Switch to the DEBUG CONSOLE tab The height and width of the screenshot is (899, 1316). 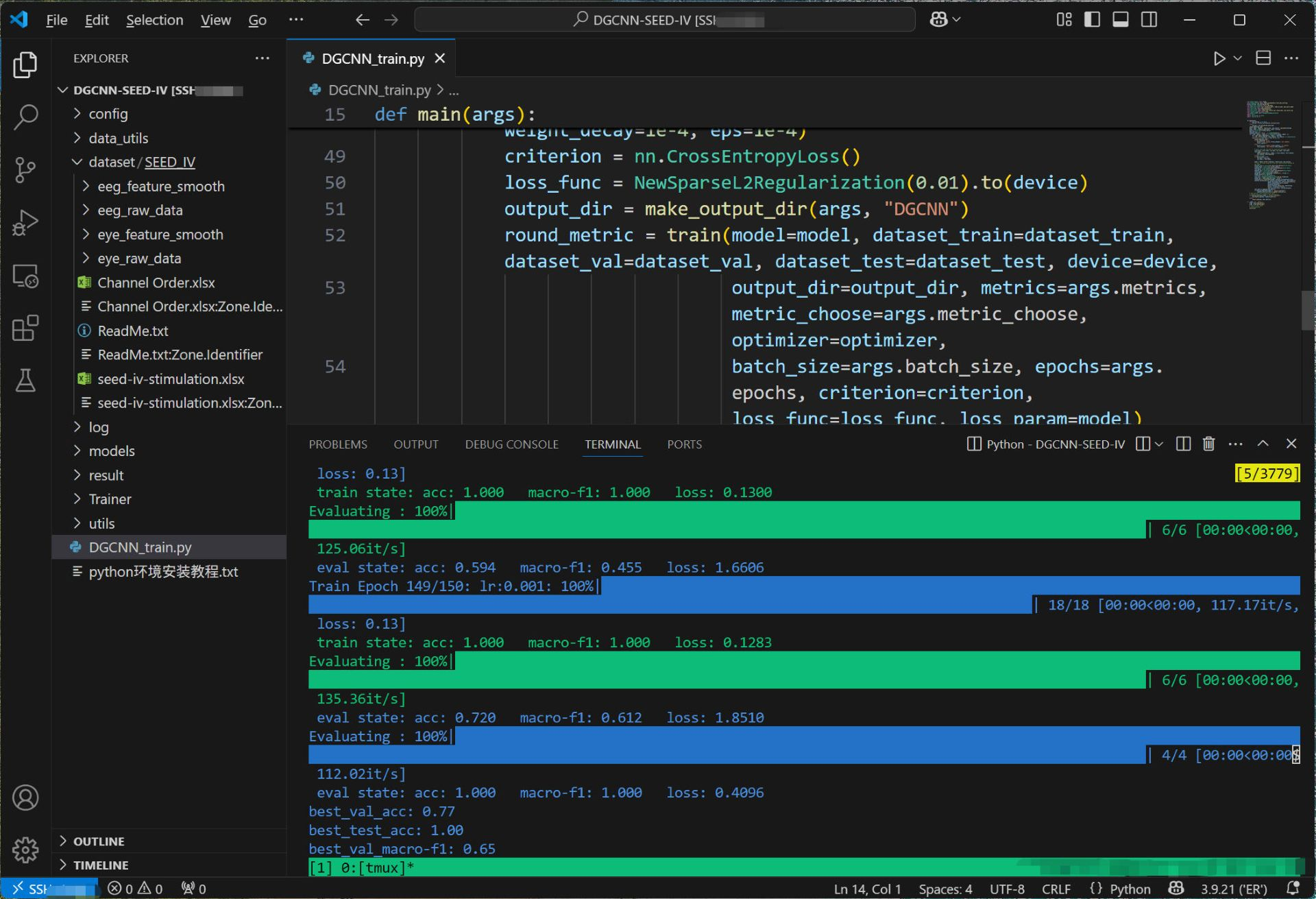pyautogui.click(x=511, y=444)
